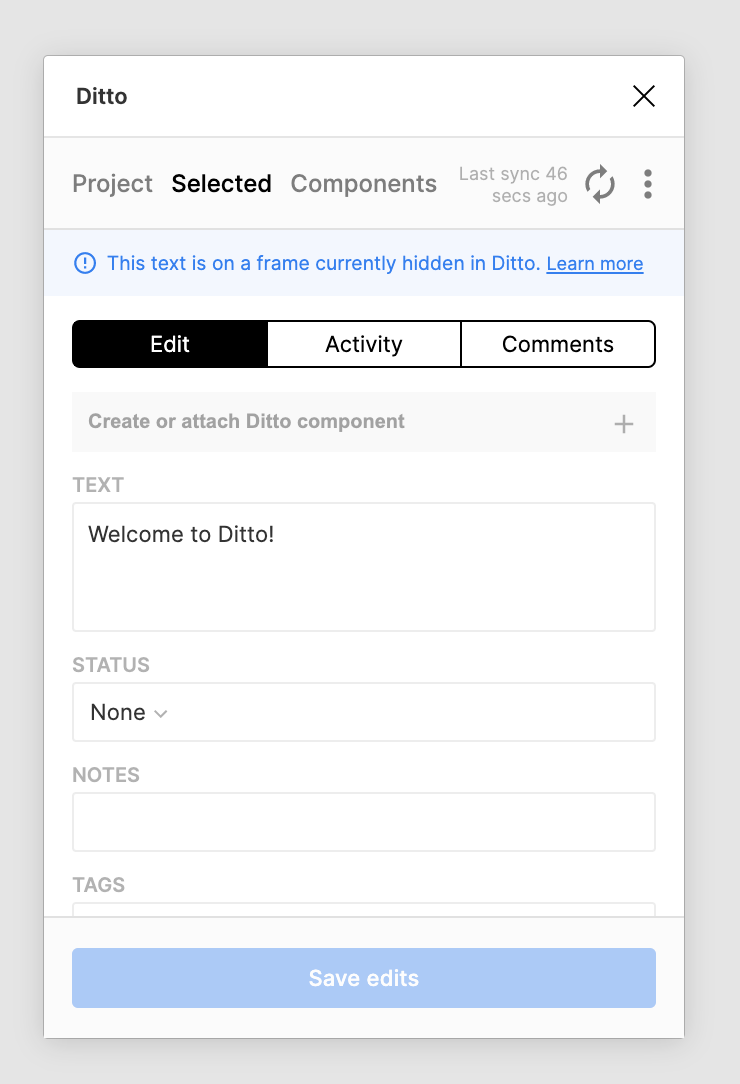
Task: Show the Activity segment
Action: 364,344
